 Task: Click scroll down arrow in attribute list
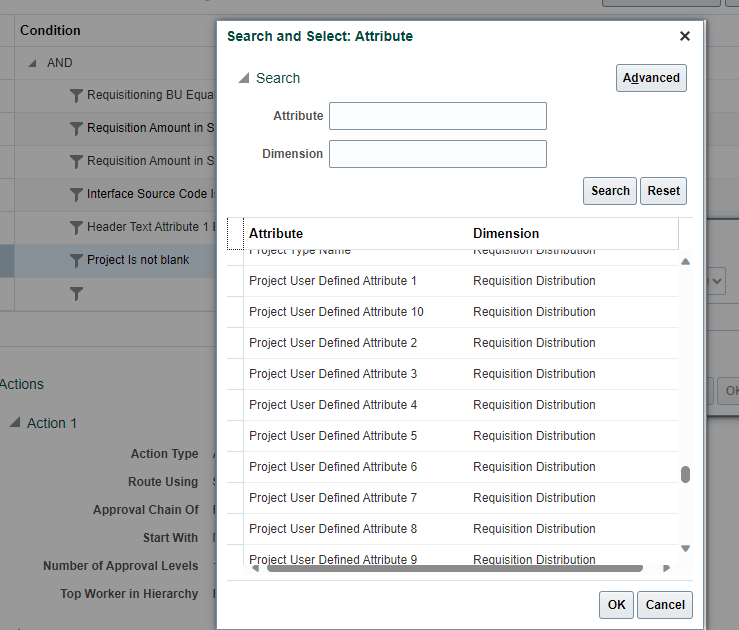tap(685, 548)
